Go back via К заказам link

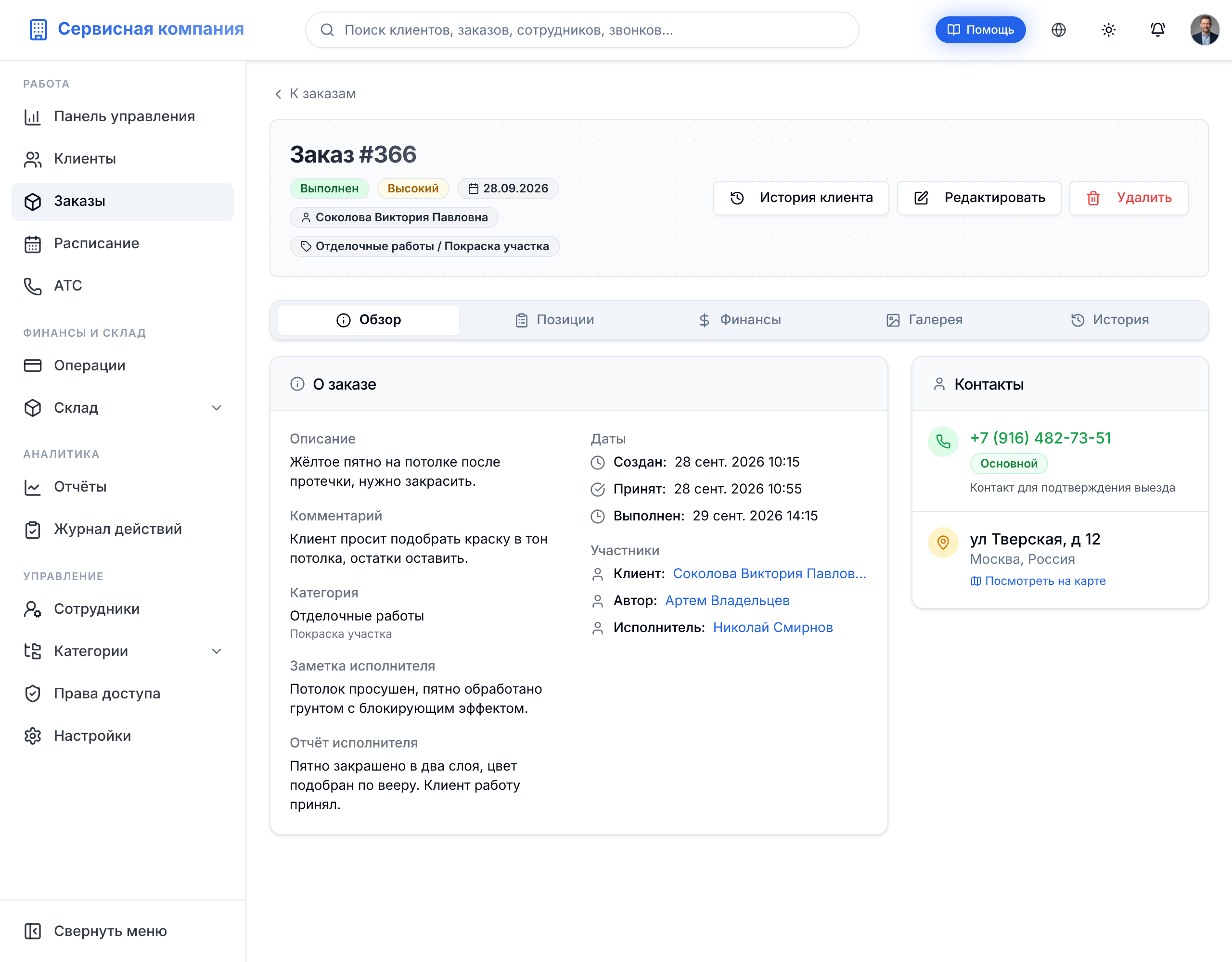click(315, 94)
